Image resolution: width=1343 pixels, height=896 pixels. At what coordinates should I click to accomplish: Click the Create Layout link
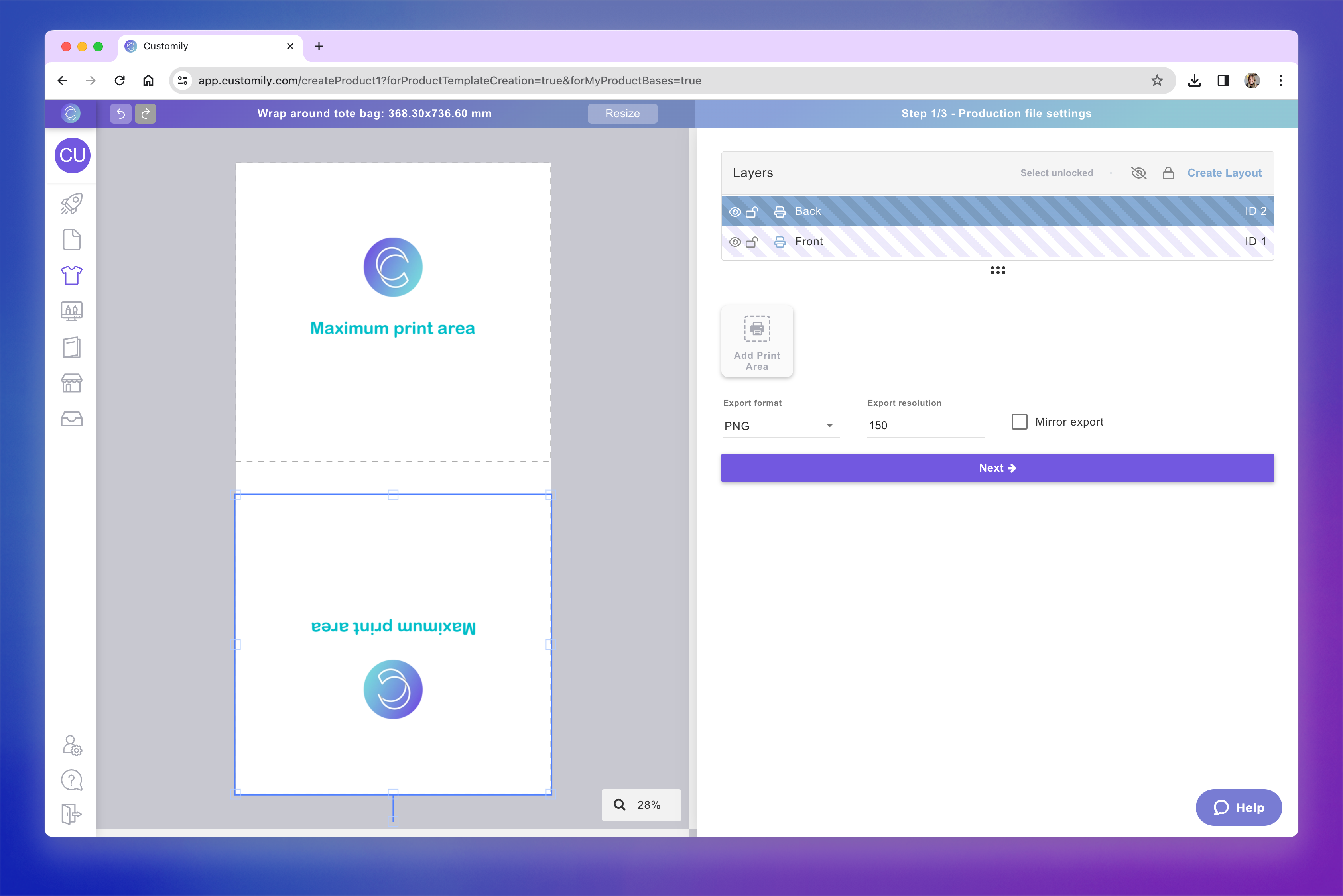pyautogui.click(x=1224, y=173)
